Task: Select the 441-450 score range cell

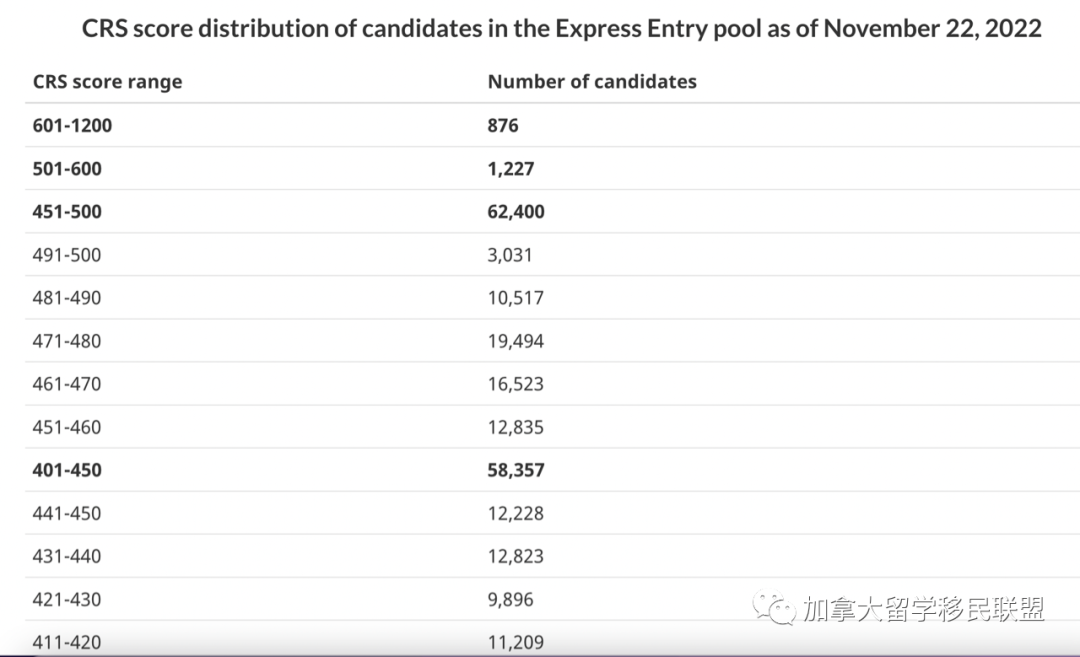Action: pos(67,513)
